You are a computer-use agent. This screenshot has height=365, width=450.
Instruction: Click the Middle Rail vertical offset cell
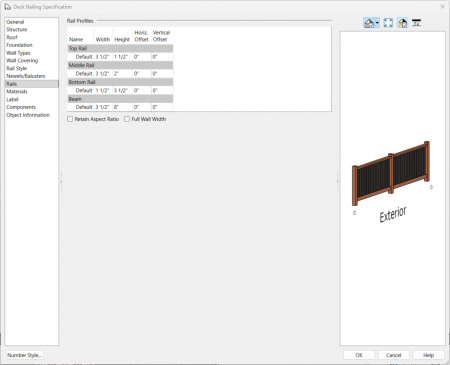(x=162, y=73)
